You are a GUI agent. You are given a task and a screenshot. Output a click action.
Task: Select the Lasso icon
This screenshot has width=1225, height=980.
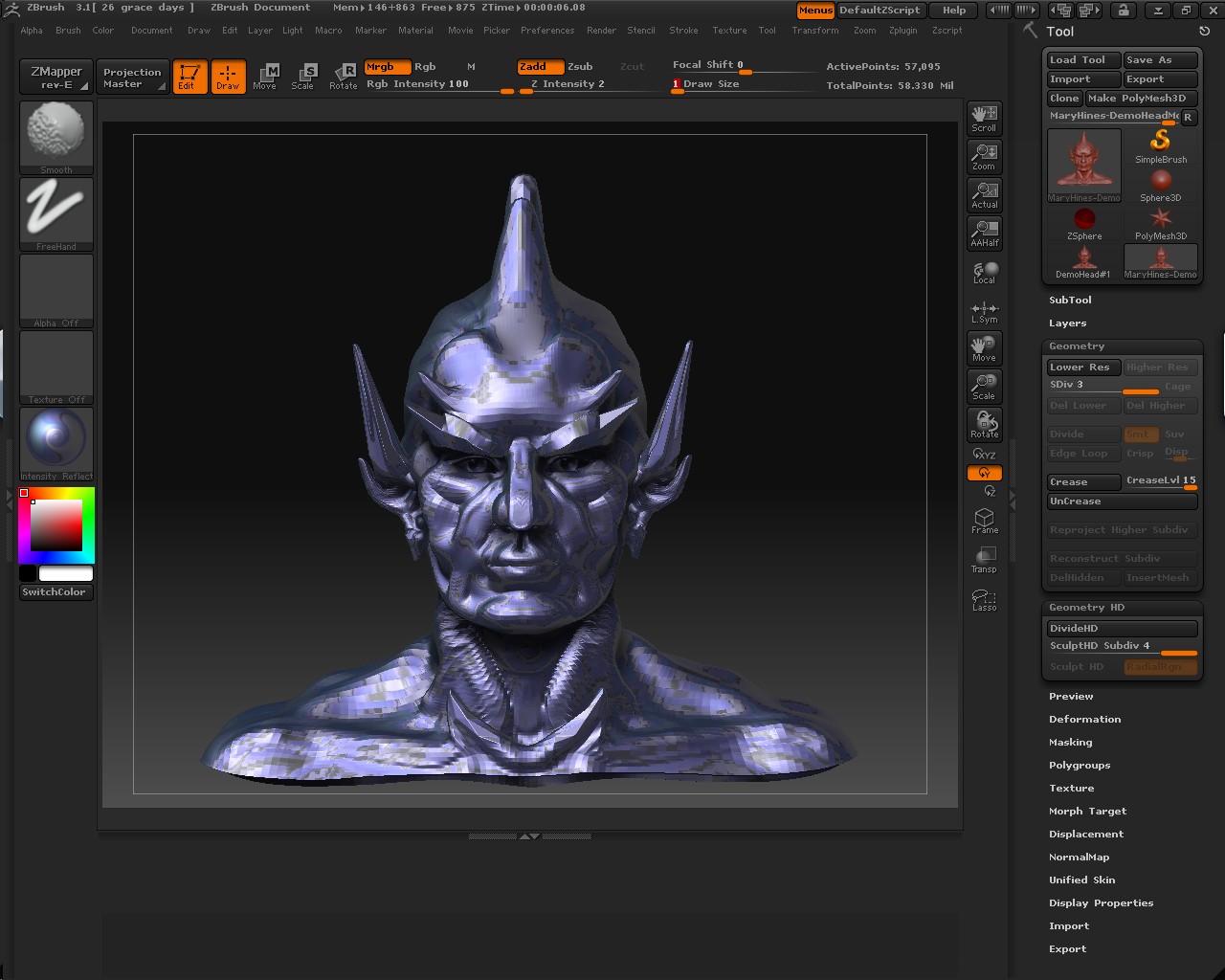click(x=984, y=597)
